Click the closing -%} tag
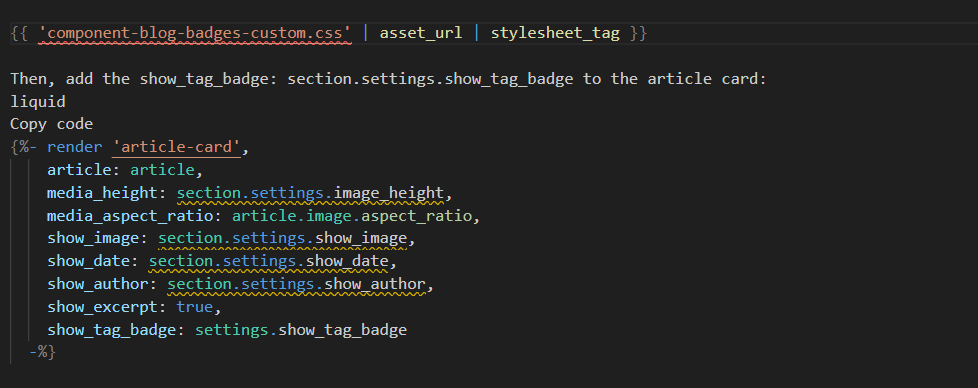This screenshot has height=388, width=978. tap(42, 352)
